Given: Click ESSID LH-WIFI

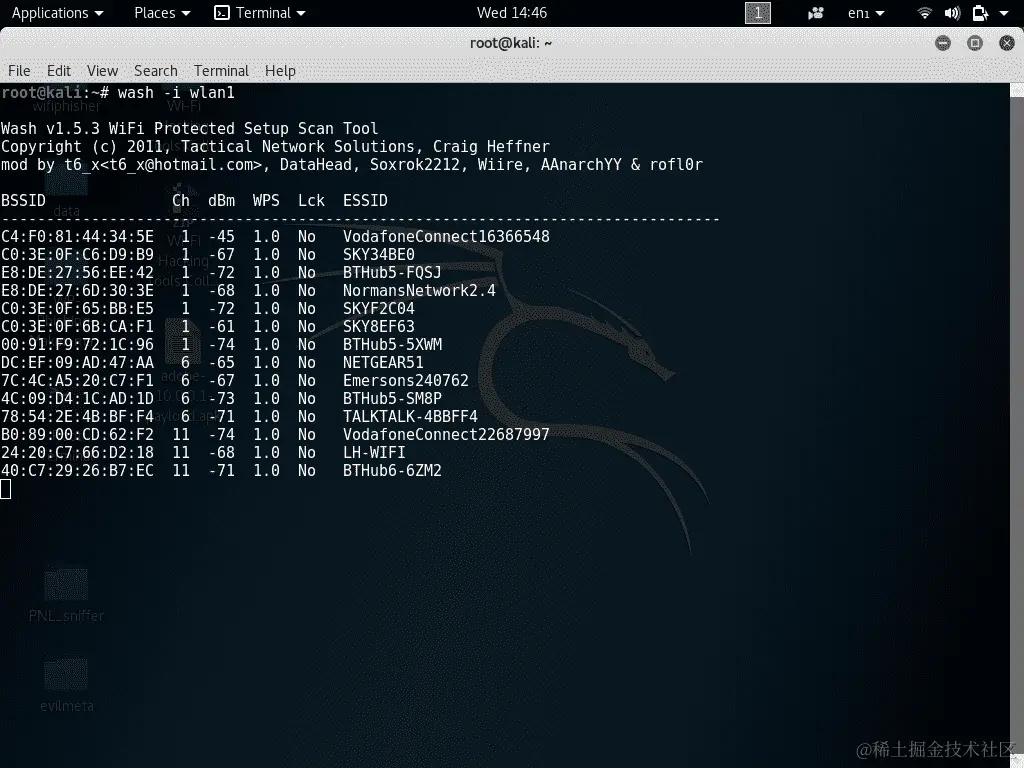Looking at the screenshot, I should [x=374, y=453].
